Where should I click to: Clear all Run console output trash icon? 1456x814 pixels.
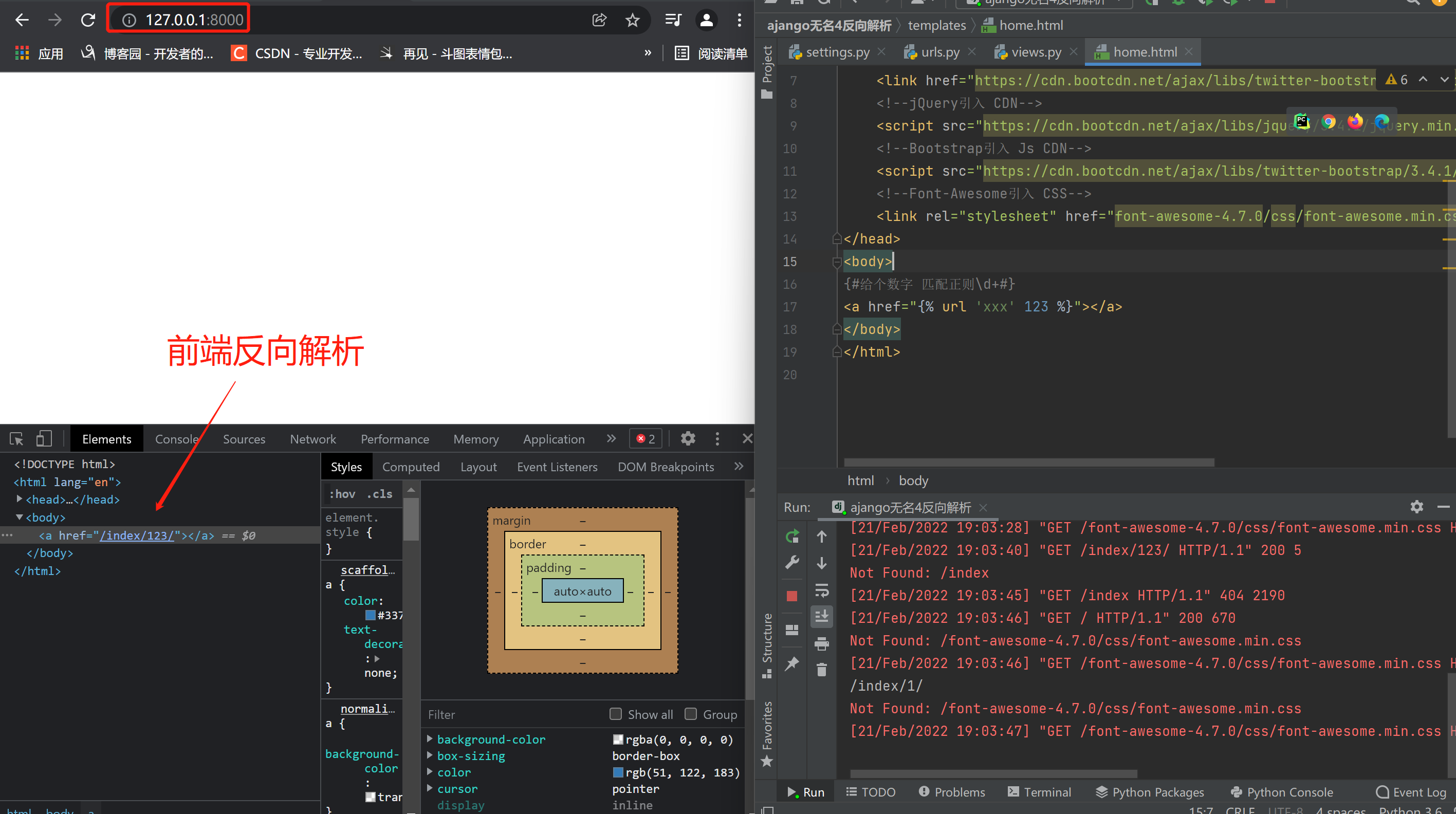click(822, 669)
